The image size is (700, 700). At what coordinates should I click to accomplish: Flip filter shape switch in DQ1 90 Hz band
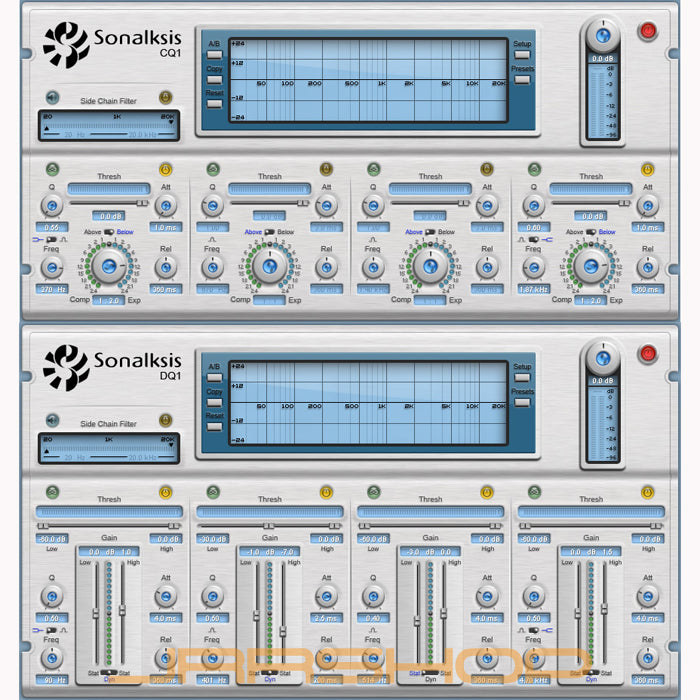pyautogui.click(x=51, y=630)
